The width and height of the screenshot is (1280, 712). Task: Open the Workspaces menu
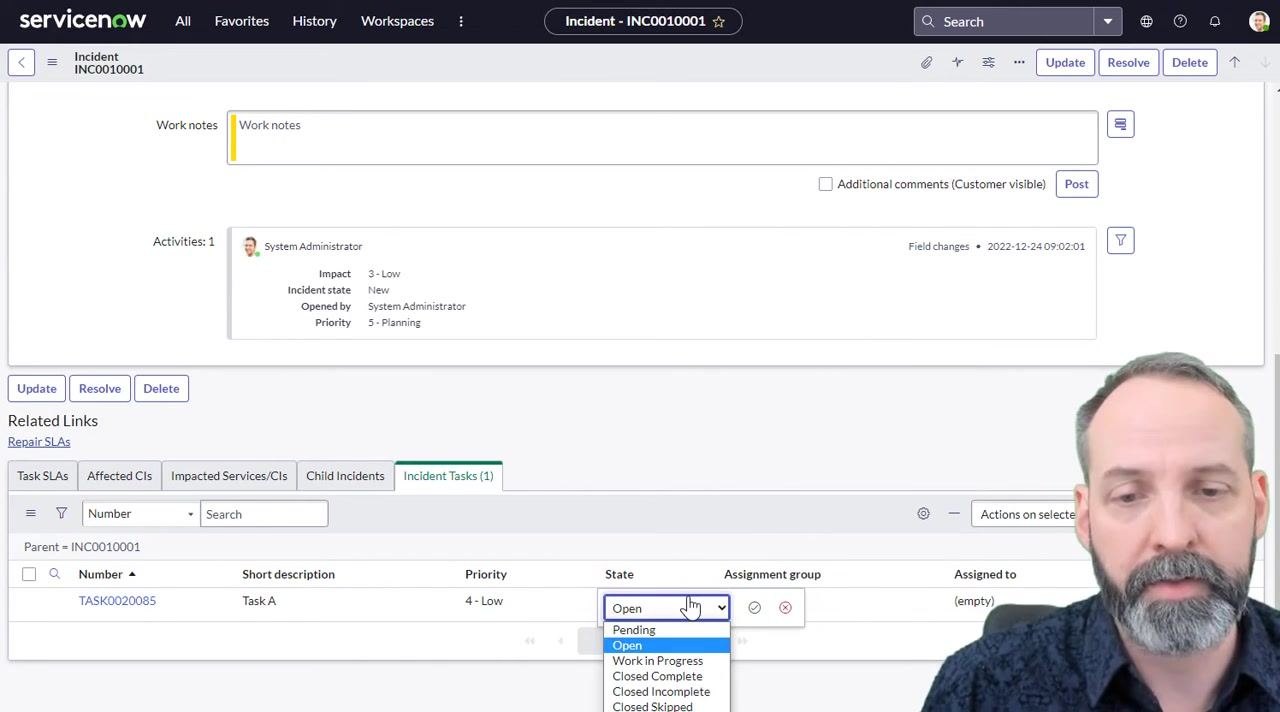[397, 21]
